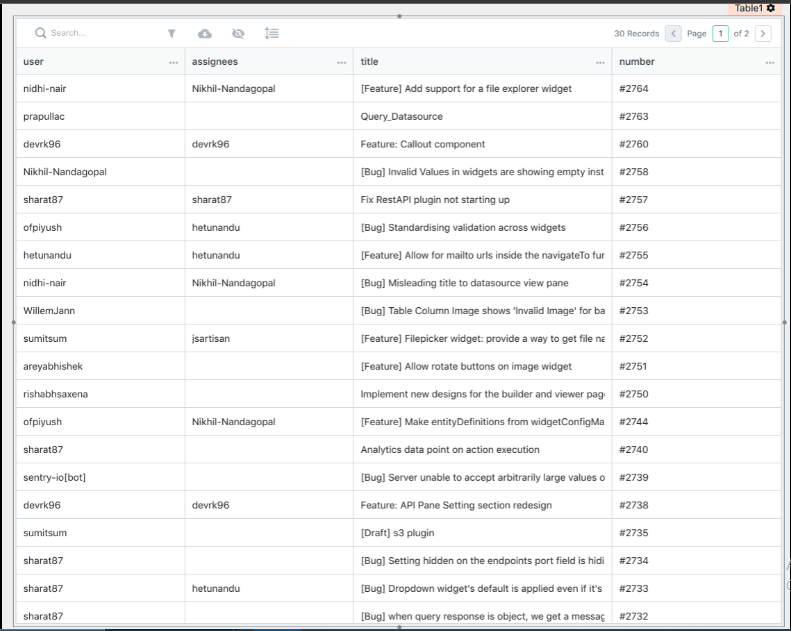Image resolution: width=791 pixels, height=631 pixels.
Task: Toggle hidden columns eye icon
Action: pyautogui.click(x=238, y=34)
